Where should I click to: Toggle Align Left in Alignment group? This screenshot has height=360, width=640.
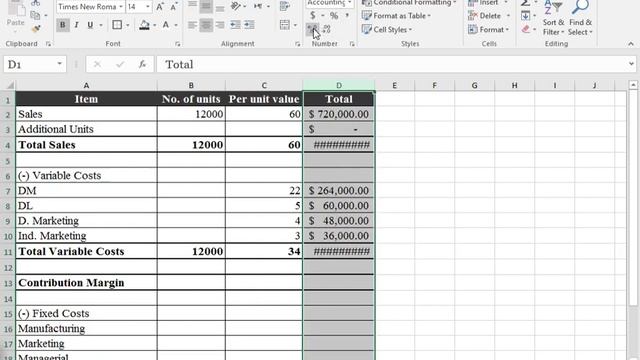193,25
